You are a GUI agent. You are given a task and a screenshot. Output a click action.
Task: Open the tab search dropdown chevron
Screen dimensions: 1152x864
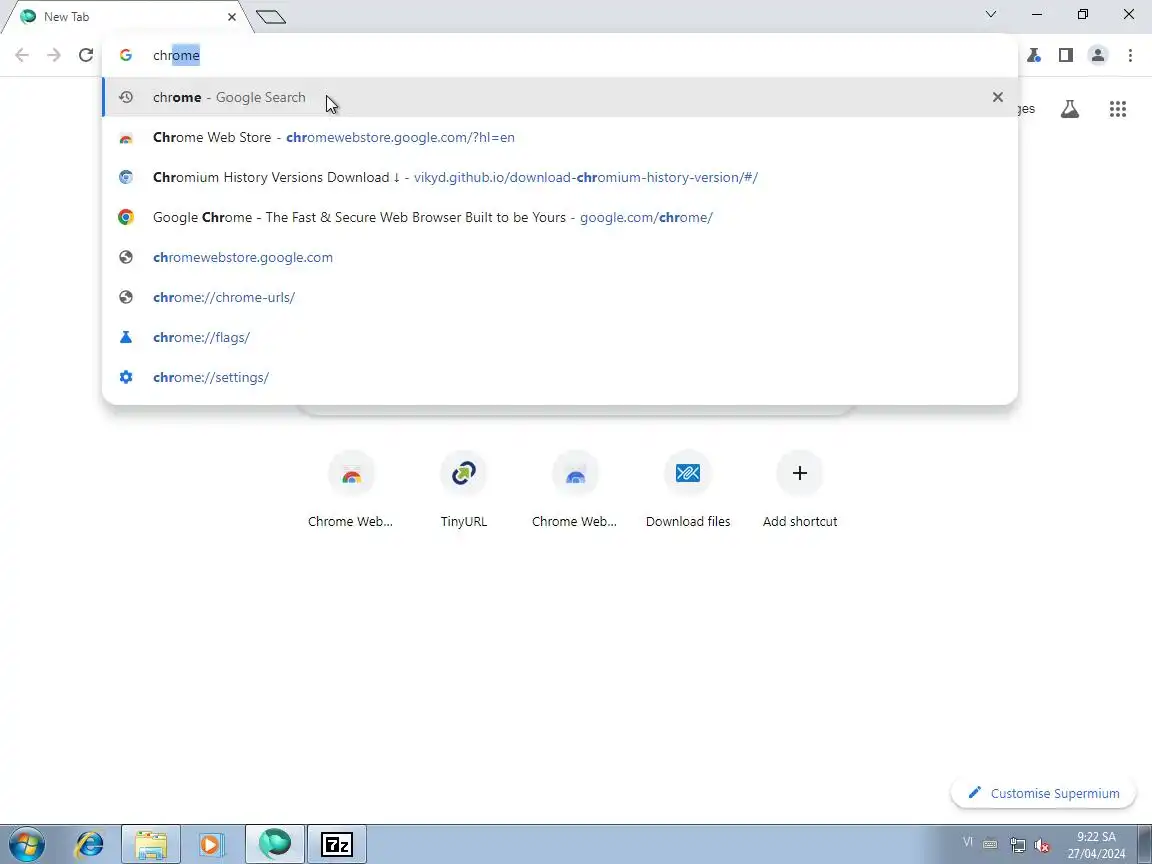pyautogui.click(x=990, y=14)
